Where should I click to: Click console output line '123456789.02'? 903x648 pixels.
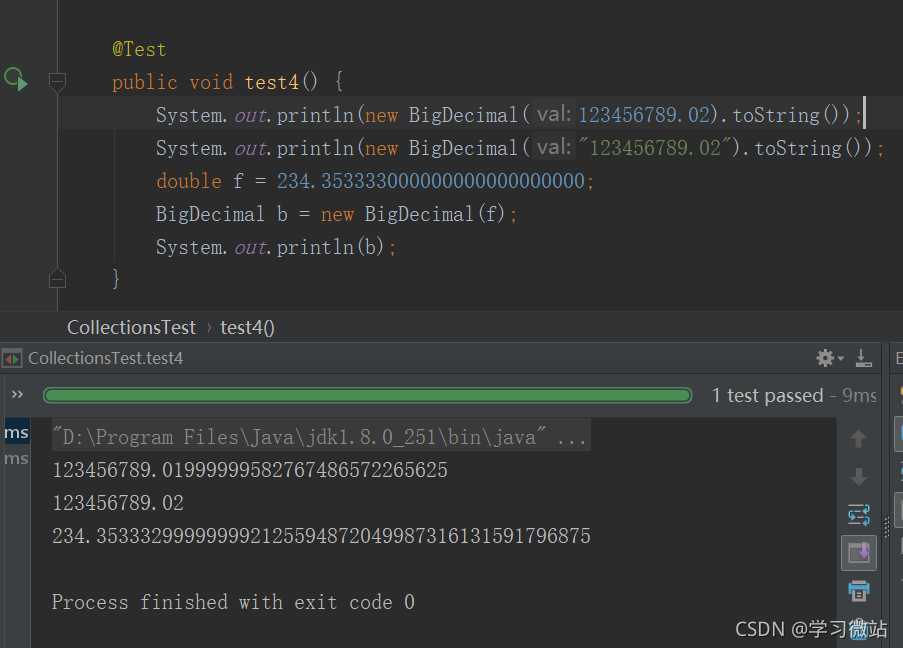point(118,503)
